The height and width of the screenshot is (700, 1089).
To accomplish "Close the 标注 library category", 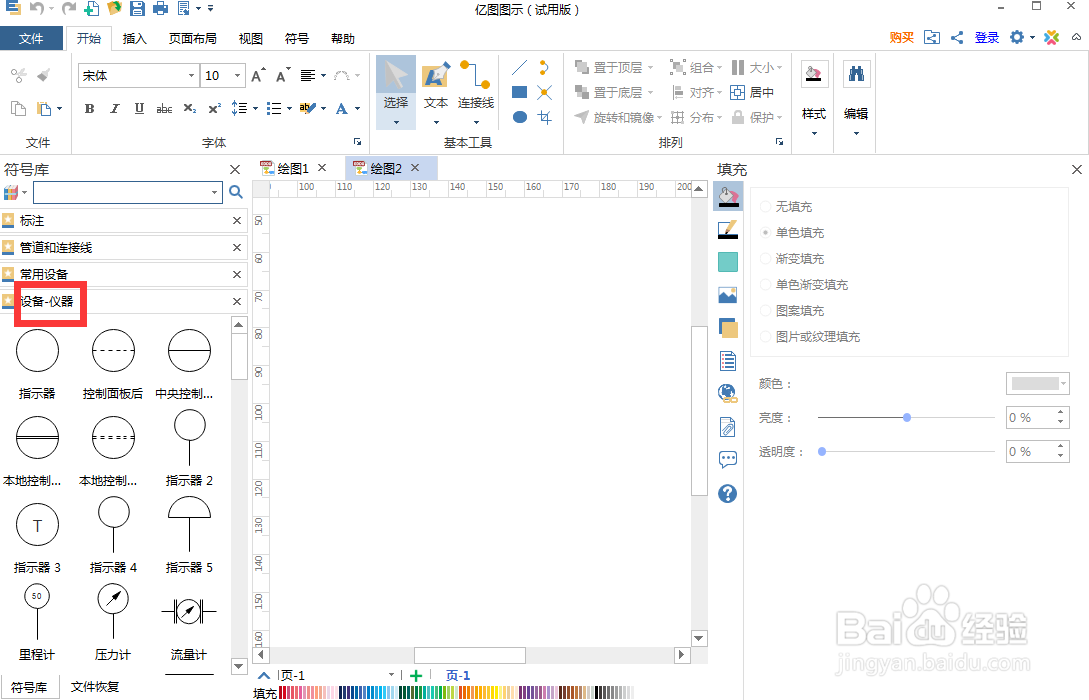I will (237, 221).
